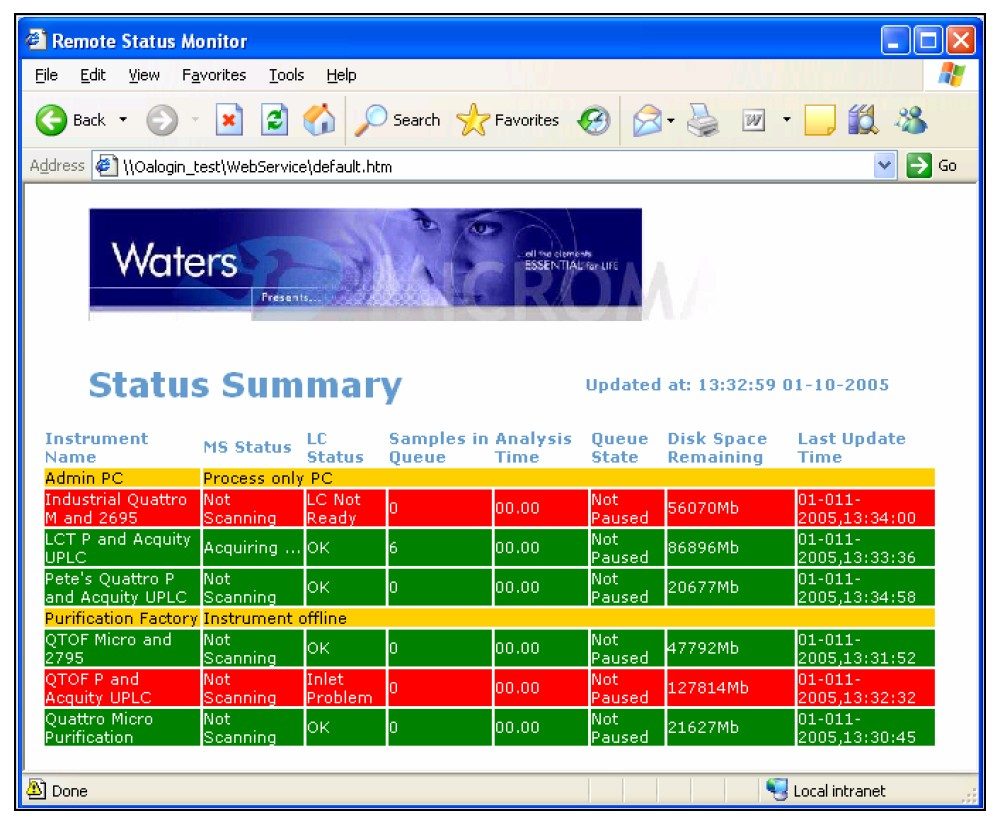Click the Windows logo throbber icon
Screen dimensions: 1000x824
[x=951, y=75]
